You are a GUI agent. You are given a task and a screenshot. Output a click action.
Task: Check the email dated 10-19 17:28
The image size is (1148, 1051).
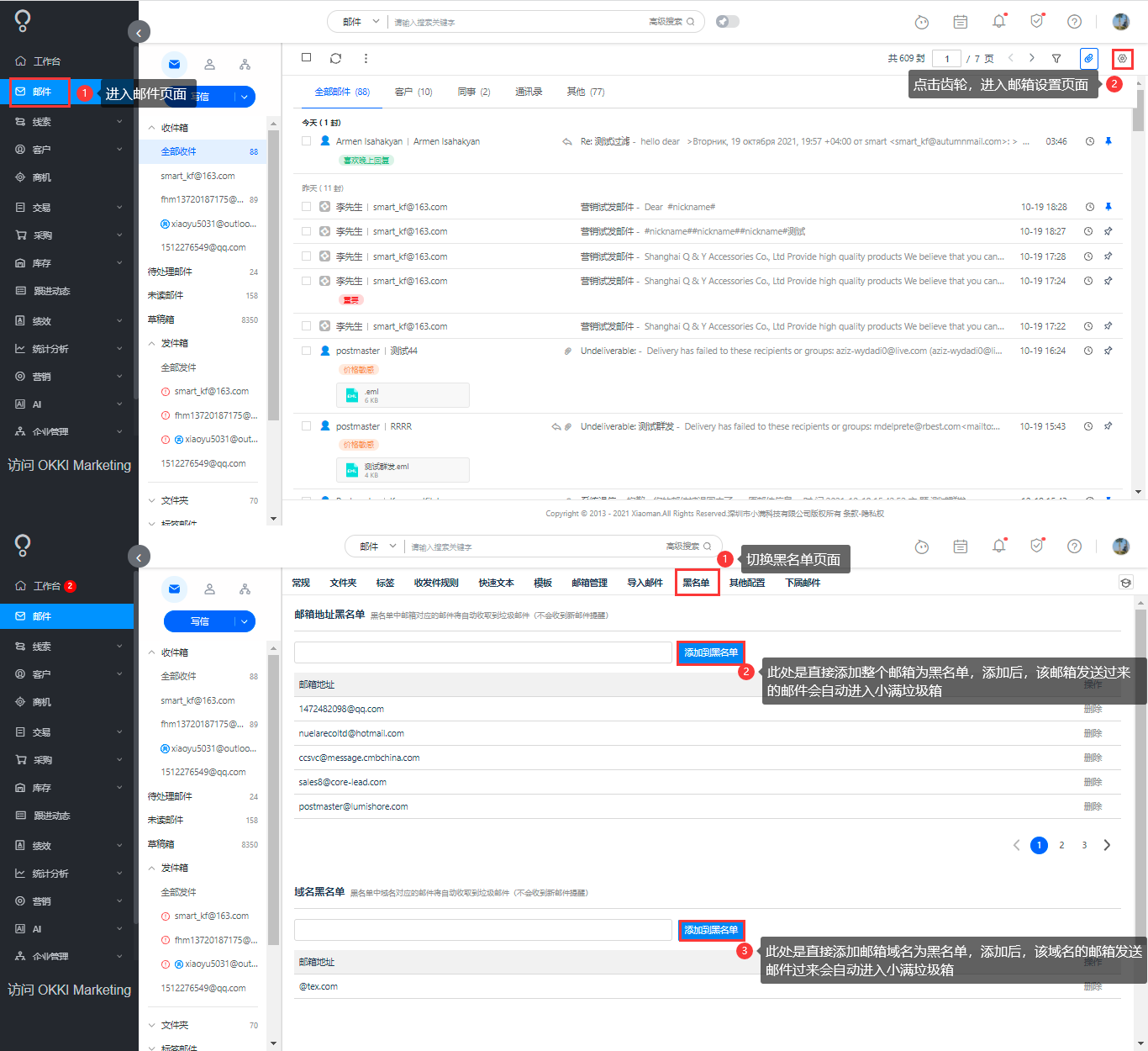pyautogui.click(x=307, y=256)
